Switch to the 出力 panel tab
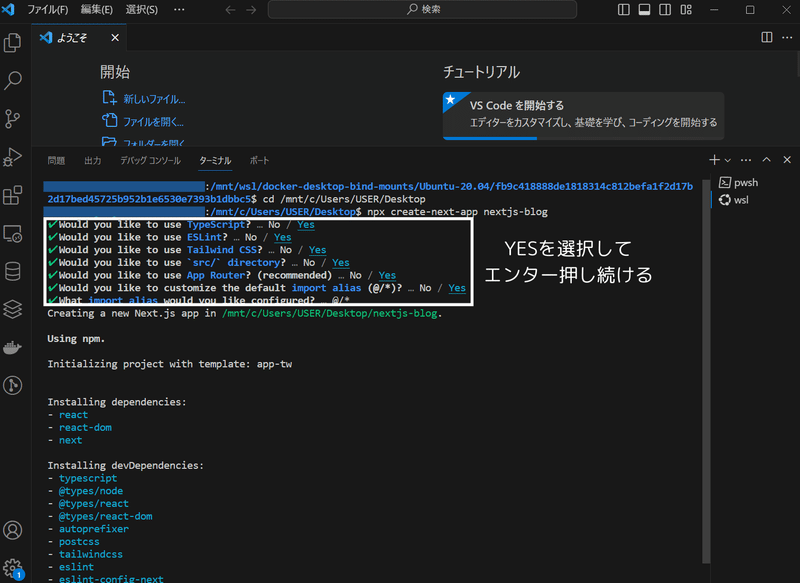The width and height of the screenshot is (800, 583). point(92,161)
